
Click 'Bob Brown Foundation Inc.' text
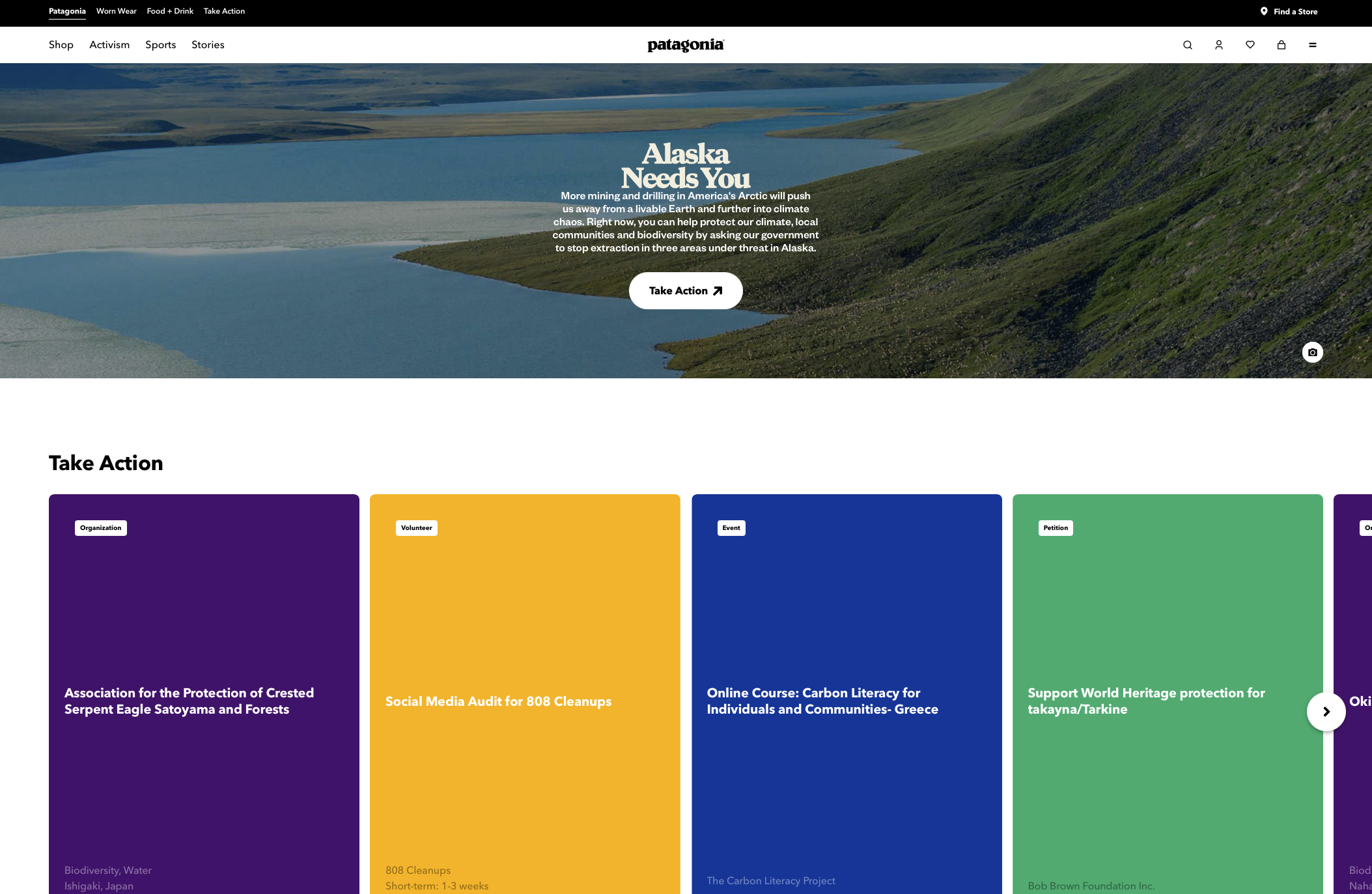pyautogui.click(x=1091, y=886)
